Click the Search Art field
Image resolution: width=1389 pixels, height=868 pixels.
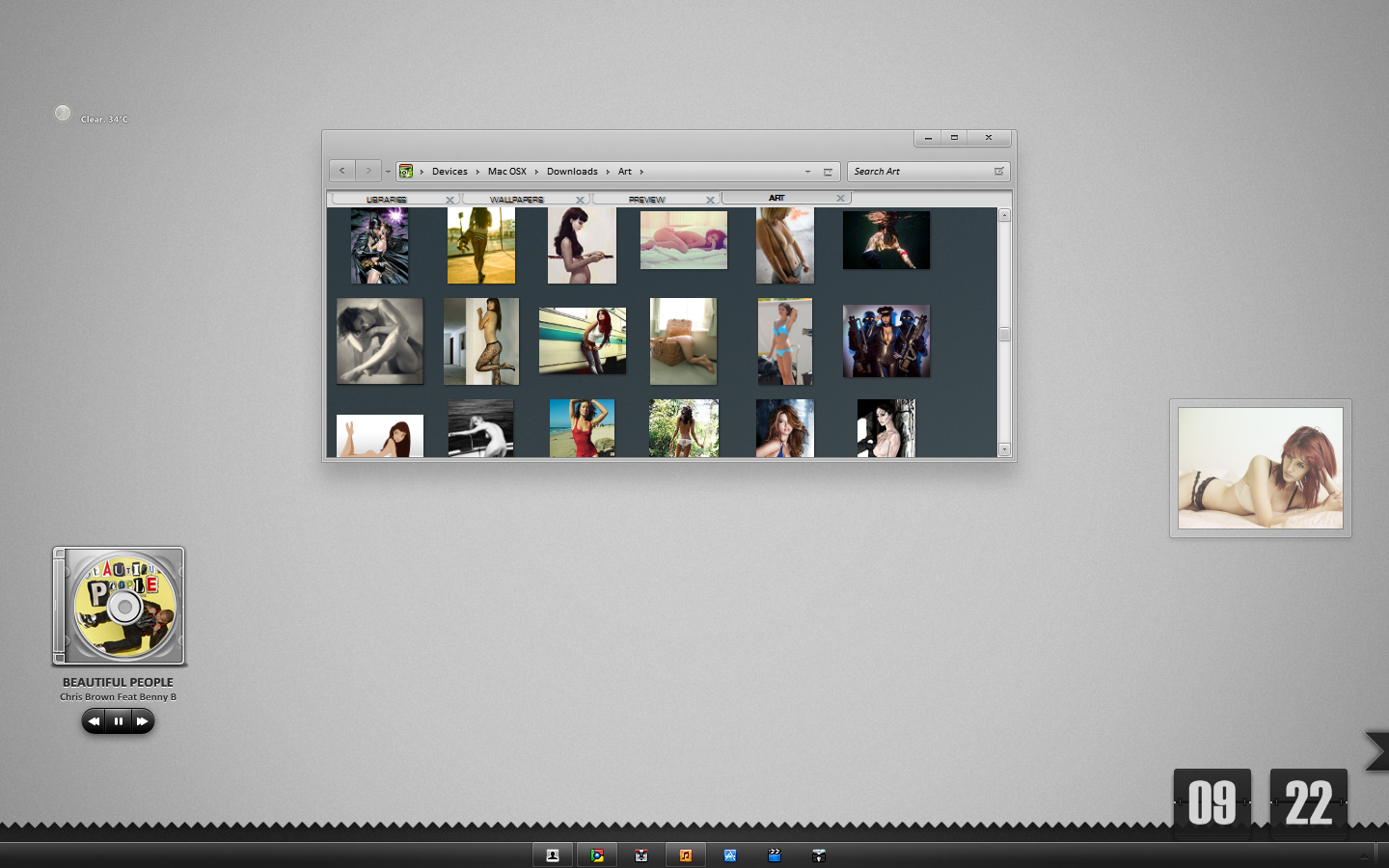928,172
